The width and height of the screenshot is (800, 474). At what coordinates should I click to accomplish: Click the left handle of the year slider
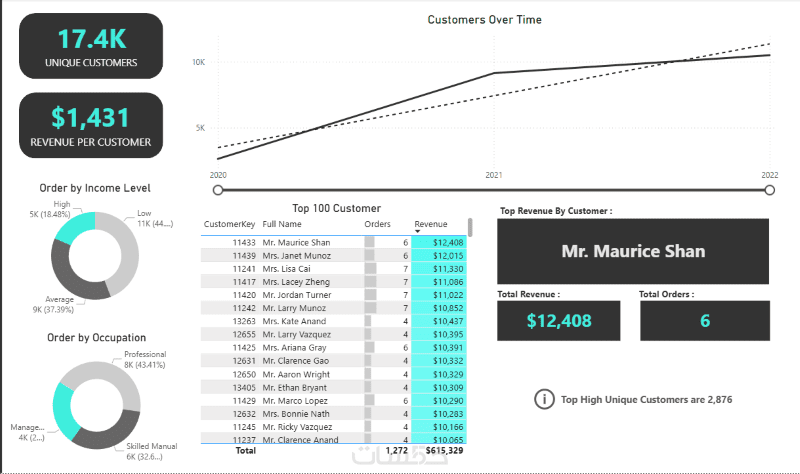pos(217,189)
